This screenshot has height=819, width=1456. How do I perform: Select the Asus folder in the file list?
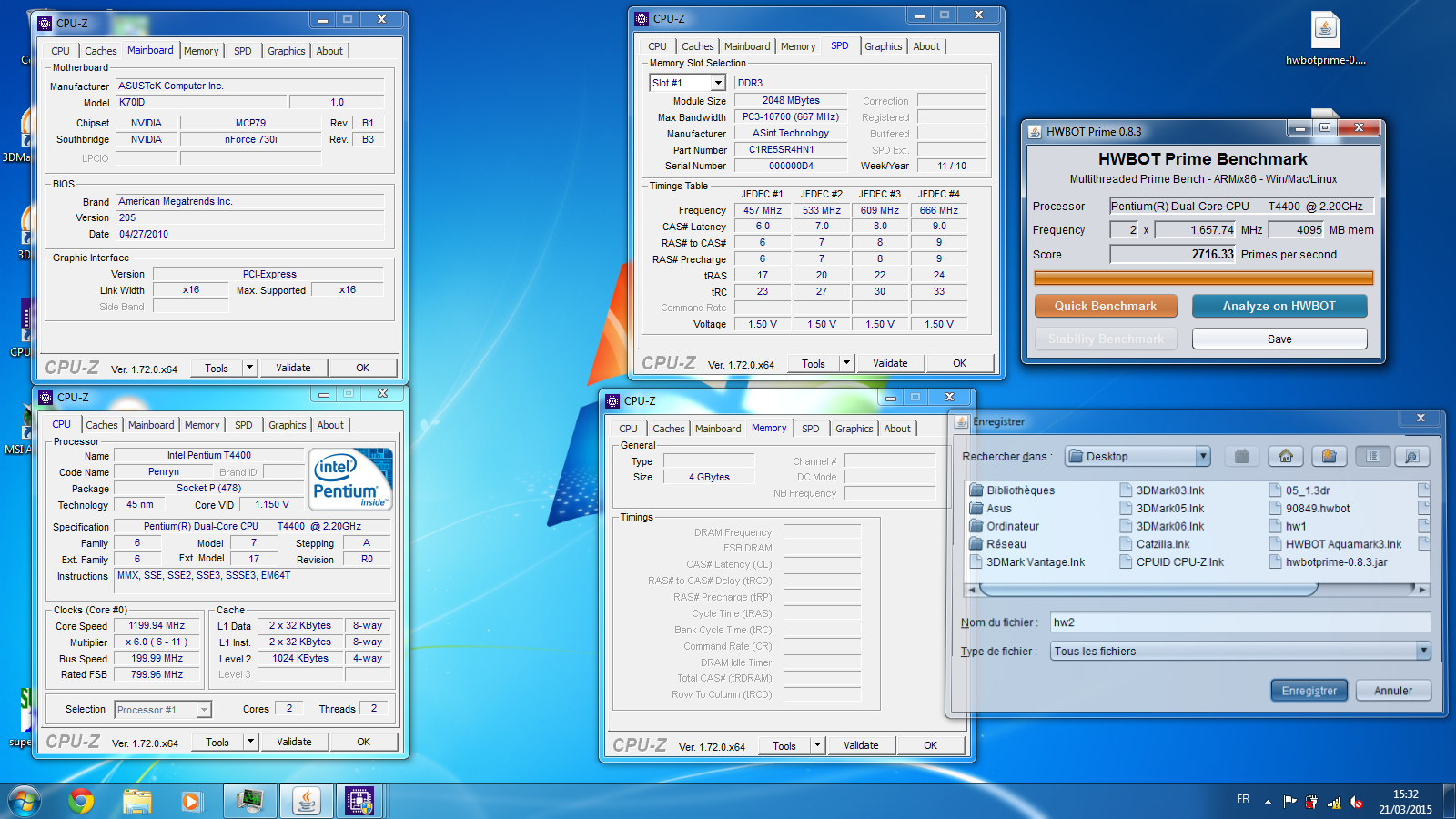(990, 509)
